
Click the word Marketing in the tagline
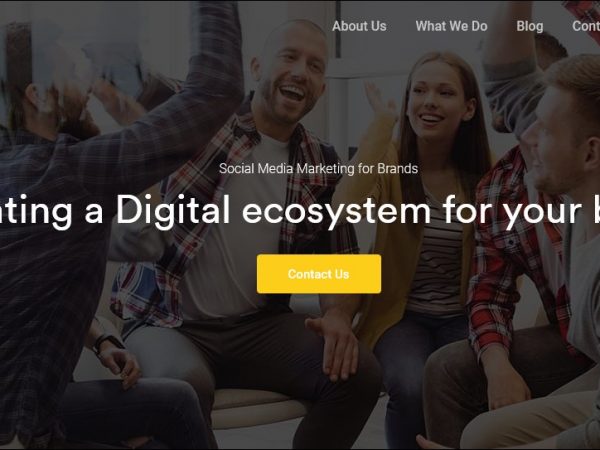click(x=326, y=169)
